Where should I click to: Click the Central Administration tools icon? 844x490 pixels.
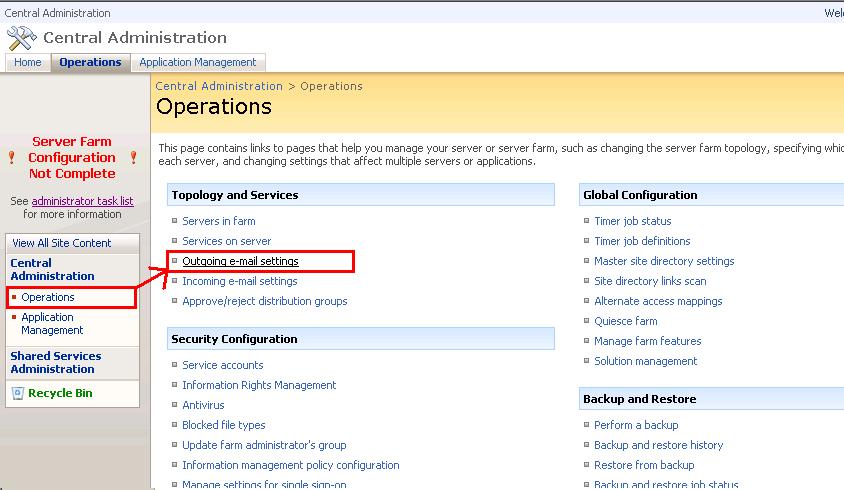[21, 38]
